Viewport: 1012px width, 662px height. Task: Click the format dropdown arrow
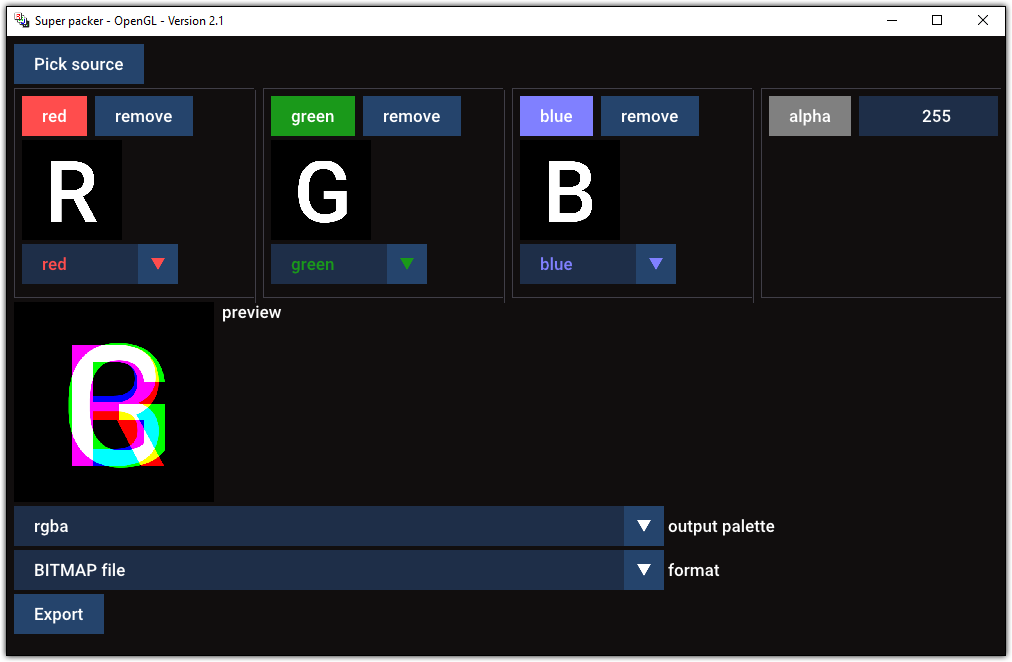pyautogui.click(x=644, y=570)
